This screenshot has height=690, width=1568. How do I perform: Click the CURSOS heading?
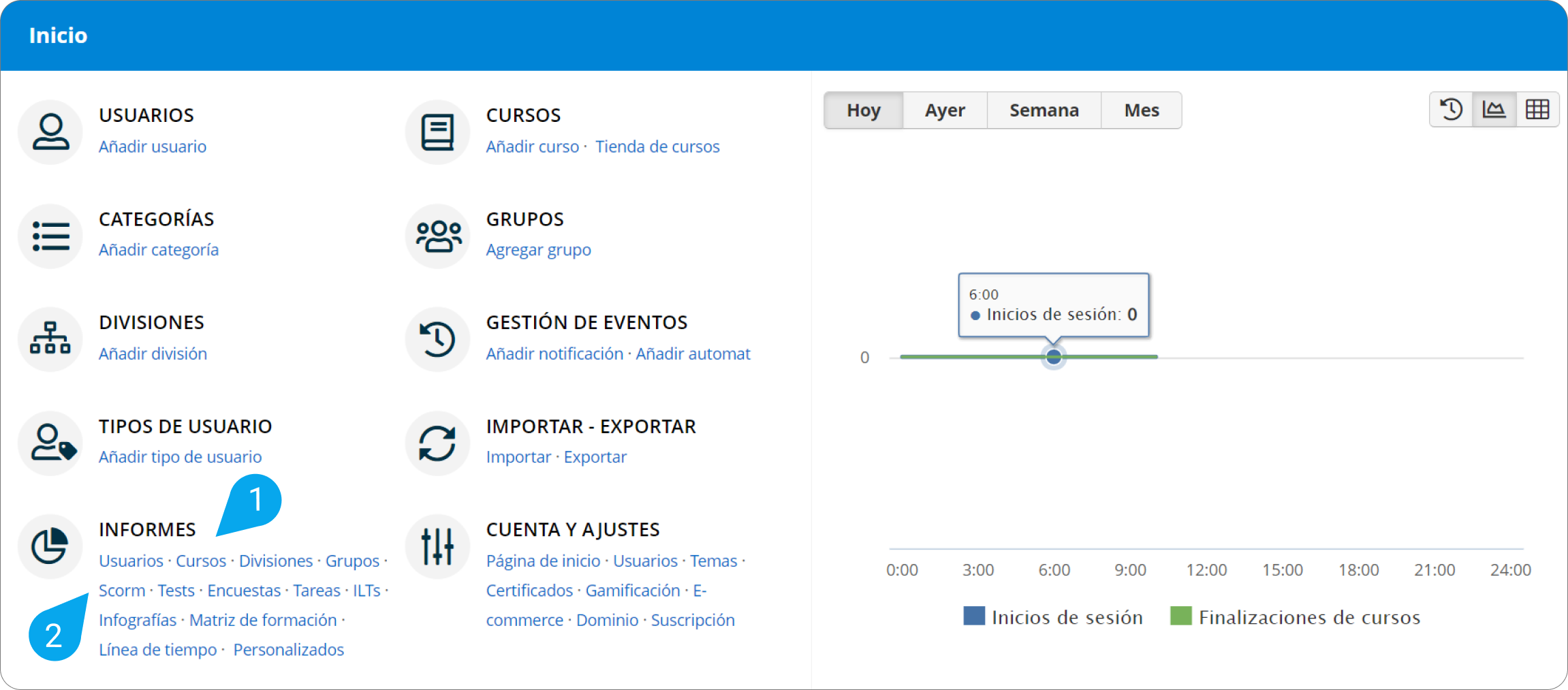(x=523, y=115)
